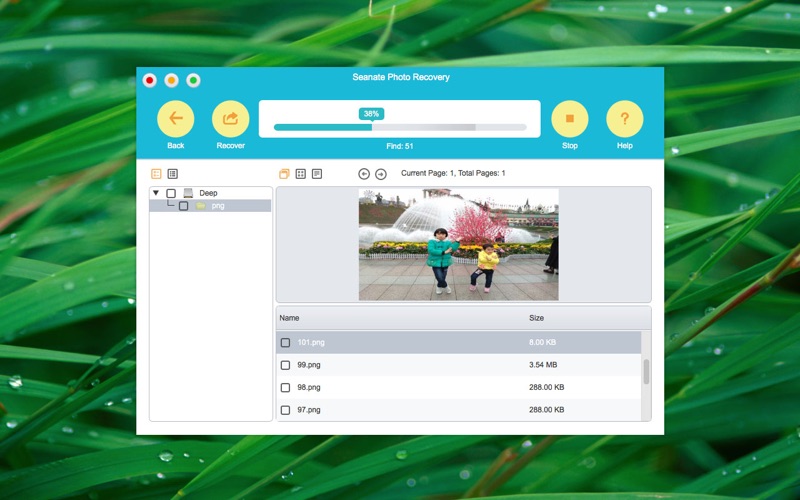Stop the scan with the Stop button

(570, 119)
